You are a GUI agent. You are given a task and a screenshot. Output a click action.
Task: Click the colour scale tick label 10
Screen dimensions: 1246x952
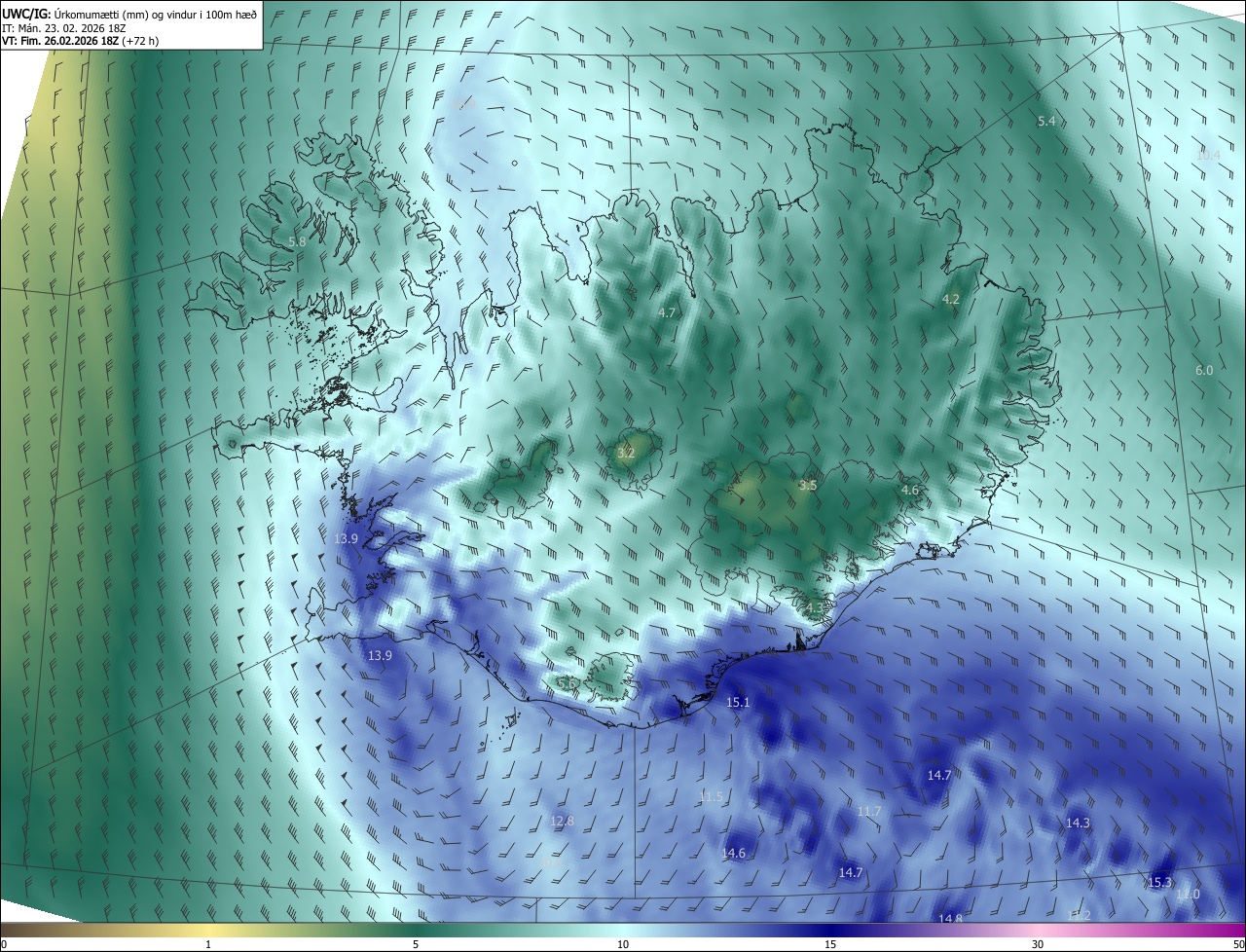tap(623, 944)
